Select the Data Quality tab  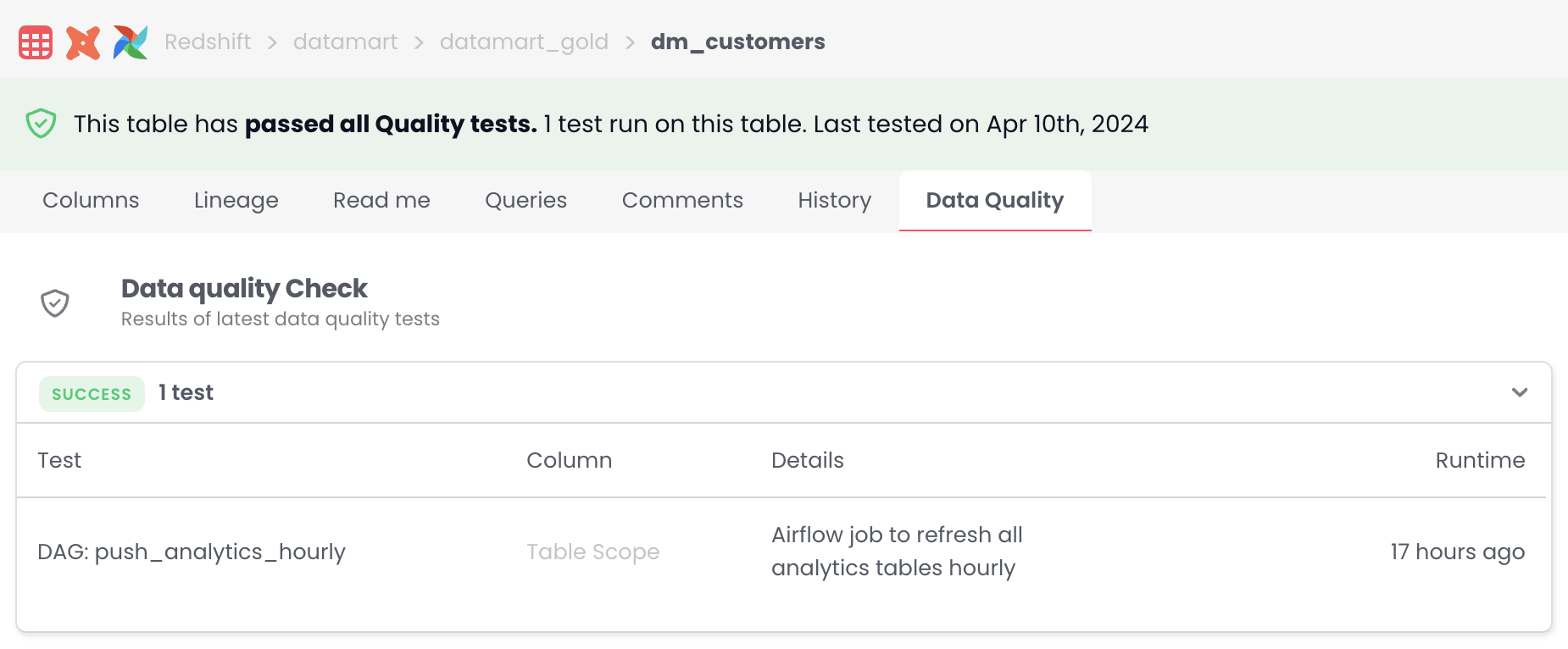coord(994,201)
